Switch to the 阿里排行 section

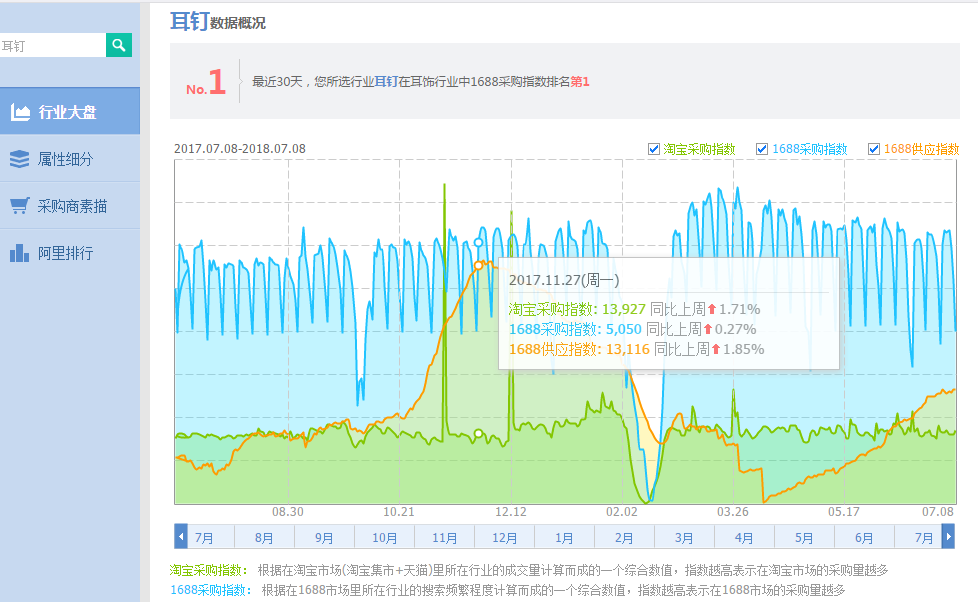coord(65,253)
